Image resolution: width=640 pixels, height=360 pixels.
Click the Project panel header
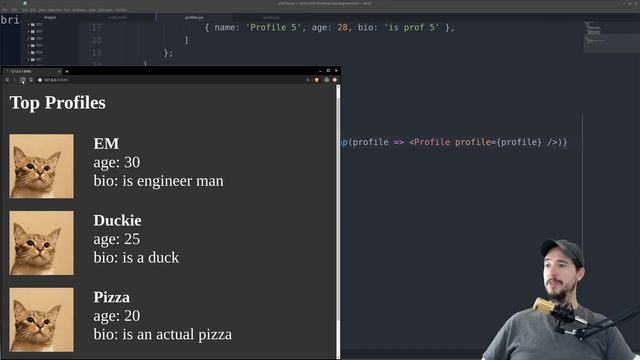click(x=50, y=18)
